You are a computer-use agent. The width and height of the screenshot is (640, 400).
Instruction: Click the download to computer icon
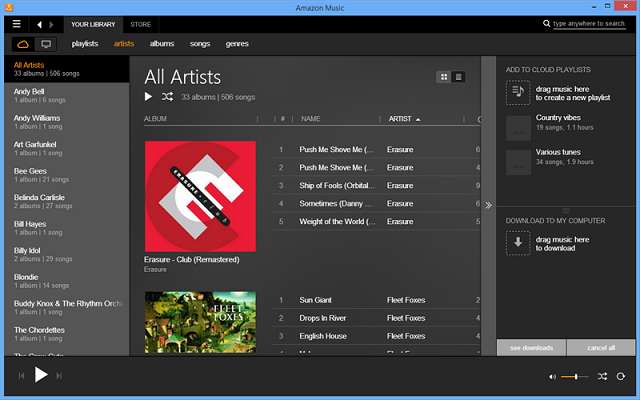coord(517,243)
